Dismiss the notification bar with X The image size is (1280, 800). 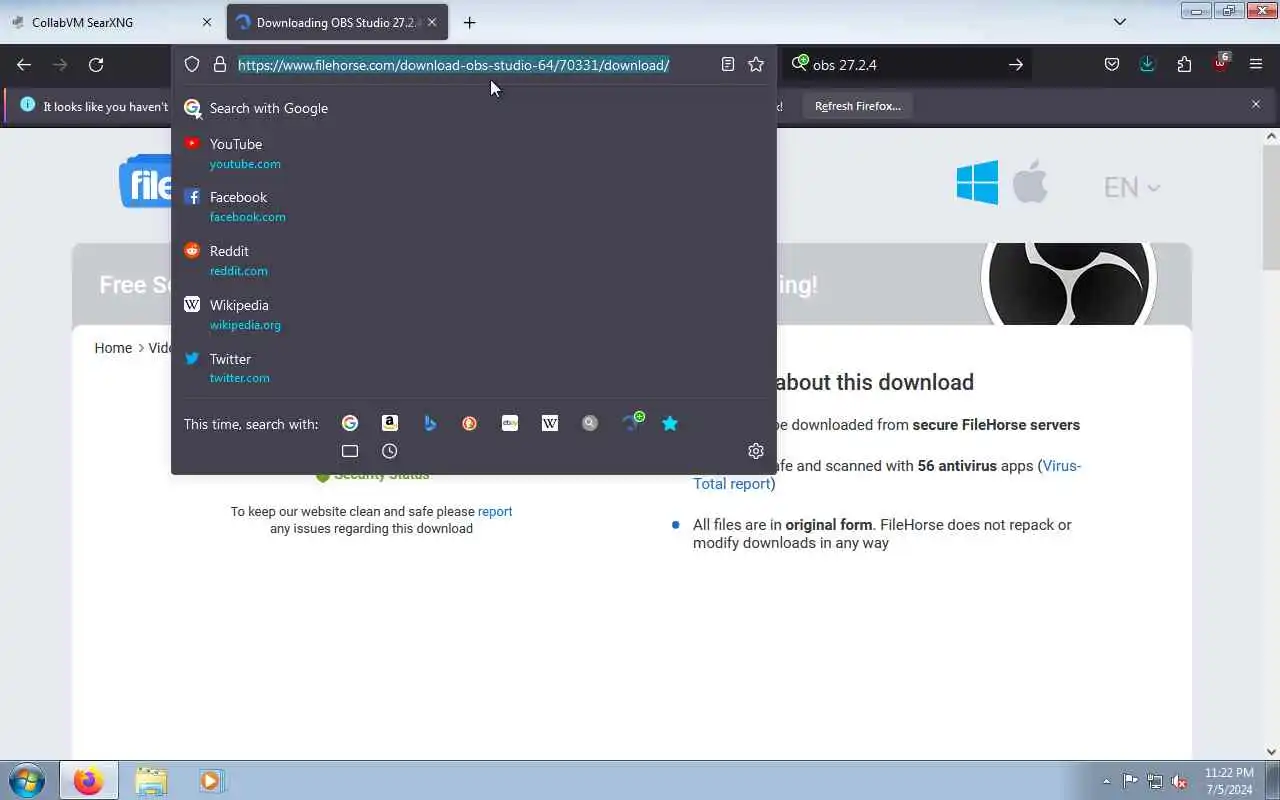click(x=1256, y=104)
